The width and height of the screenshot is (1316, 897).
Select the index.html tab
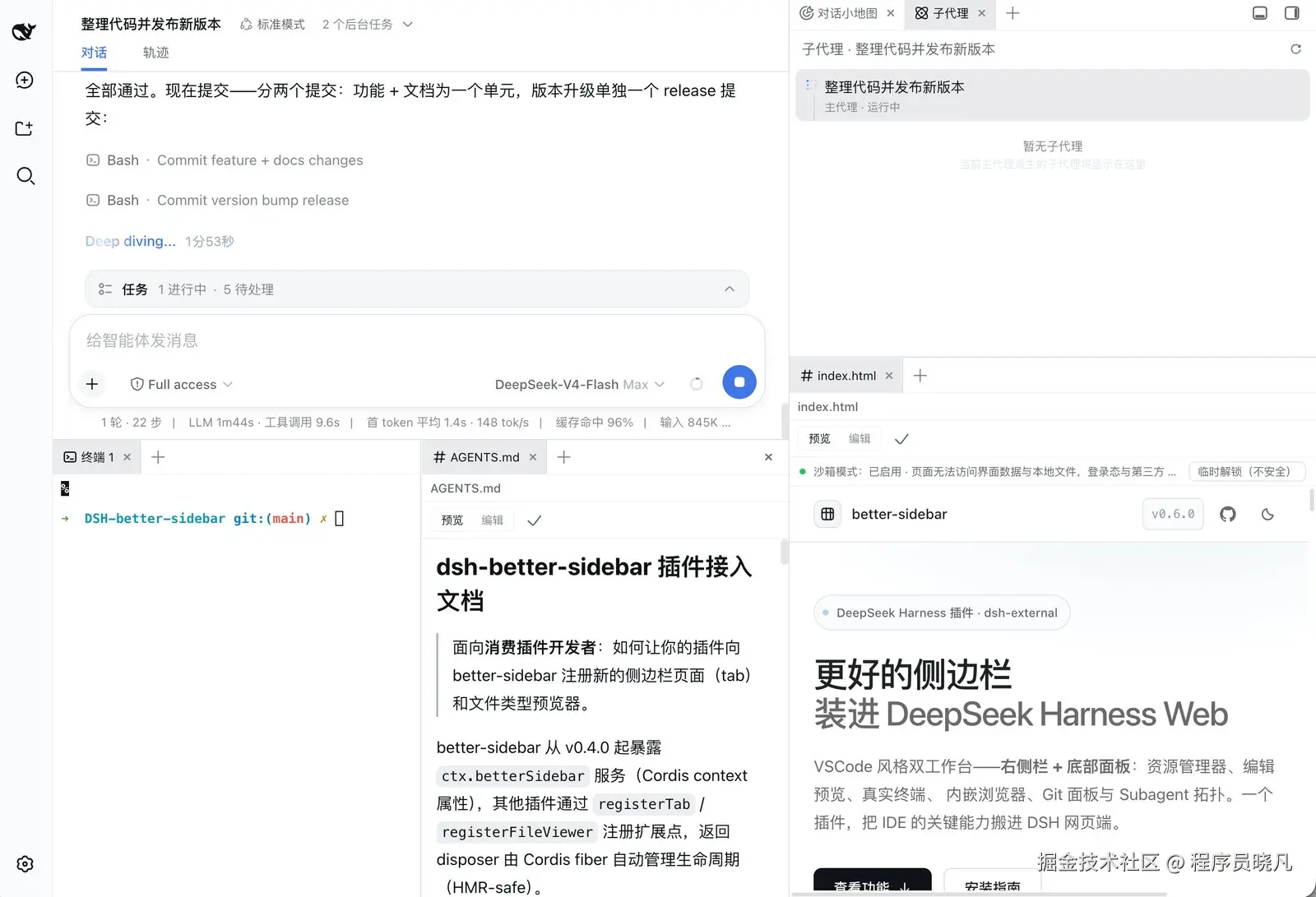tap(846, 376)
